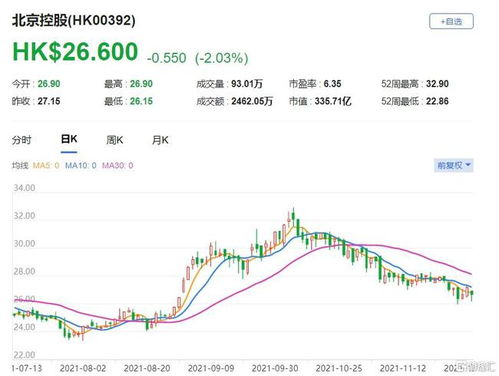Select the 日K tab
The height and width of the screenshot is (376, 499).
click(x=69, y=139)
